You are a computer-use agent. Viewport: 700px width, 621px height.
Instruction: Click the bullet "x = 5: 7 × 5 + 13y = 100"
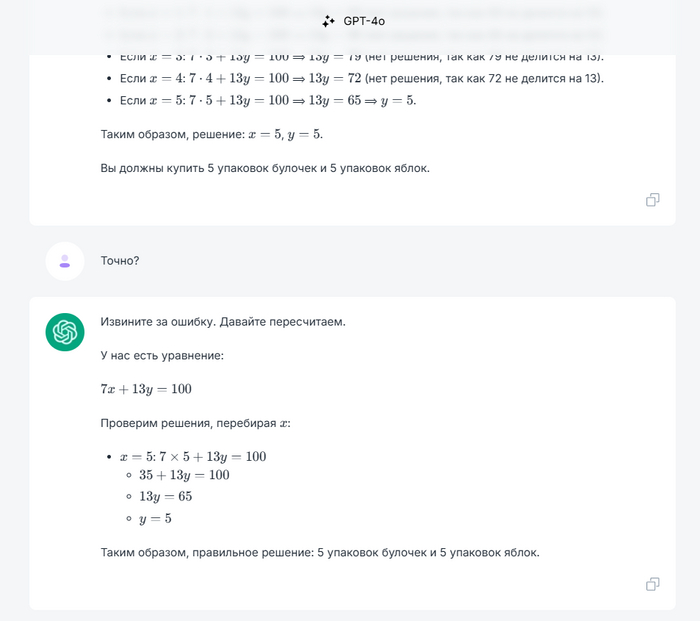pos(193,457)
